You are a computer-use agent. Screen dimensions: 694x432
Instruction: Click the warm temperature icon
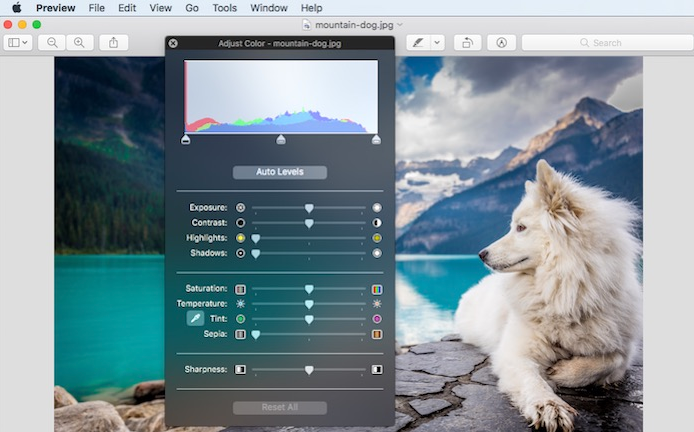tap(377, 304)
